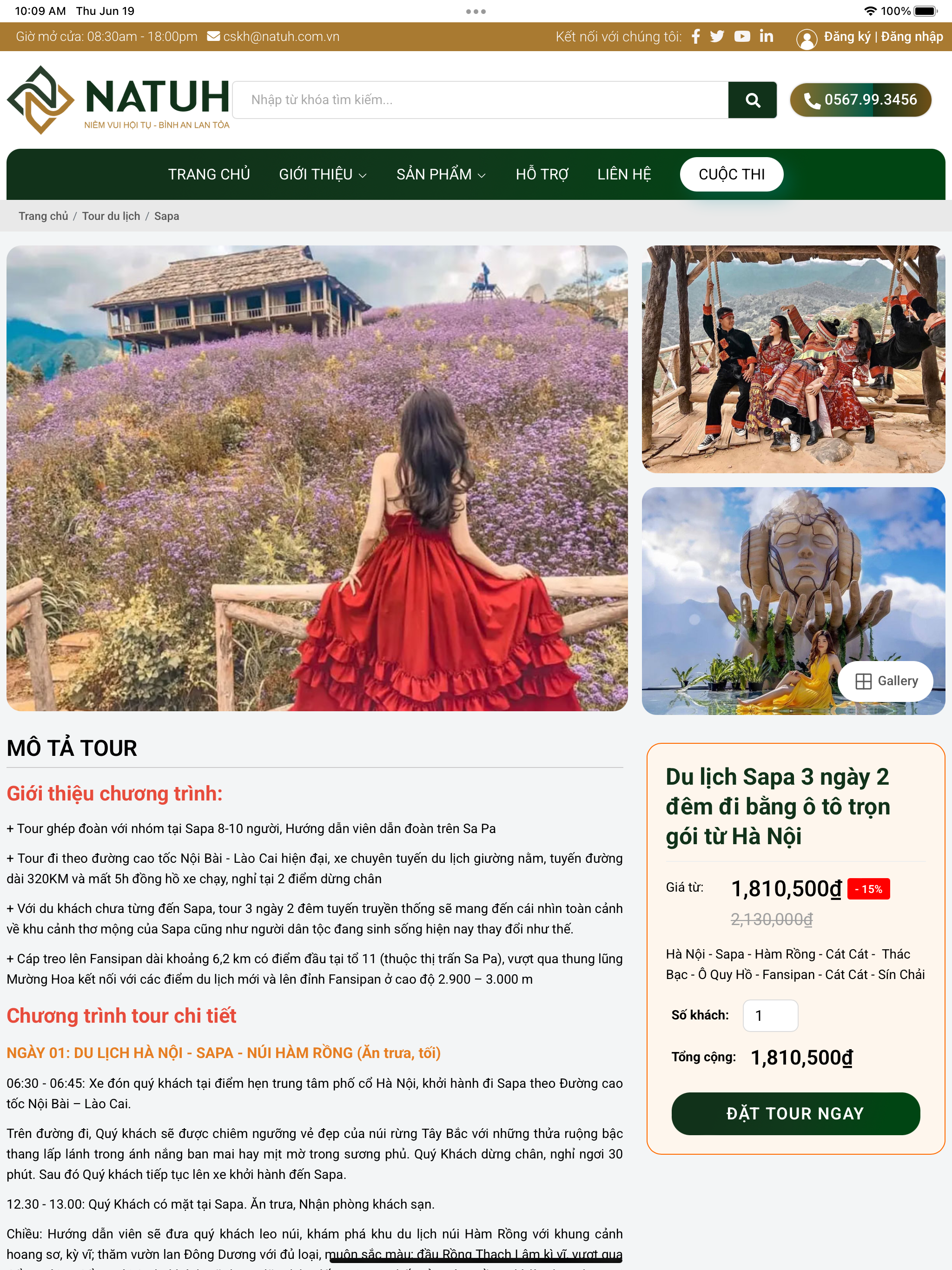Go to TRANG CHỦ menu item
The width and height of the screenshot is (952, 1270).
[x=209, y=174]
